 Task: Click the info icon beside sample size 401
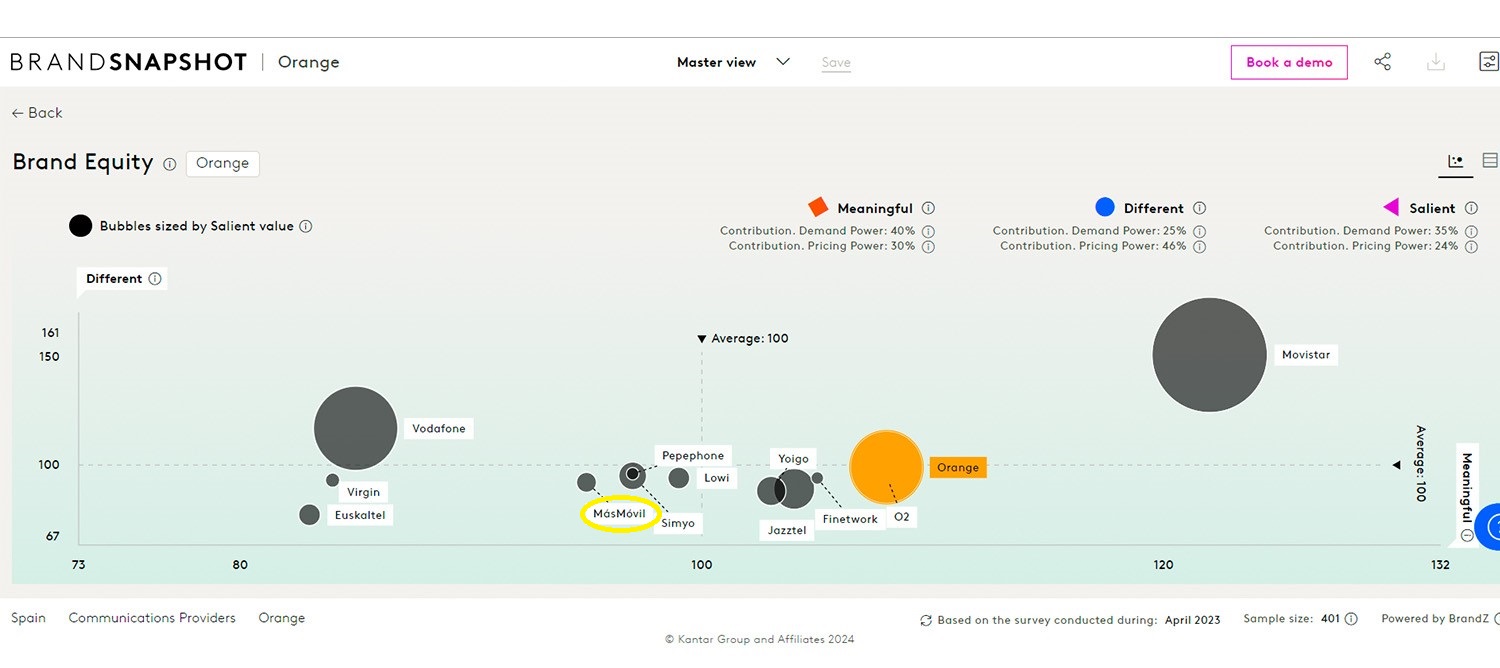coord(1352,618)
